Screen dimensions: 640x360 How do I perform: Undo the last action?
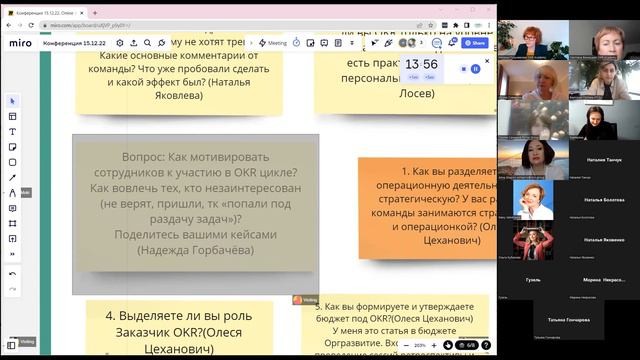pos(12,273)
